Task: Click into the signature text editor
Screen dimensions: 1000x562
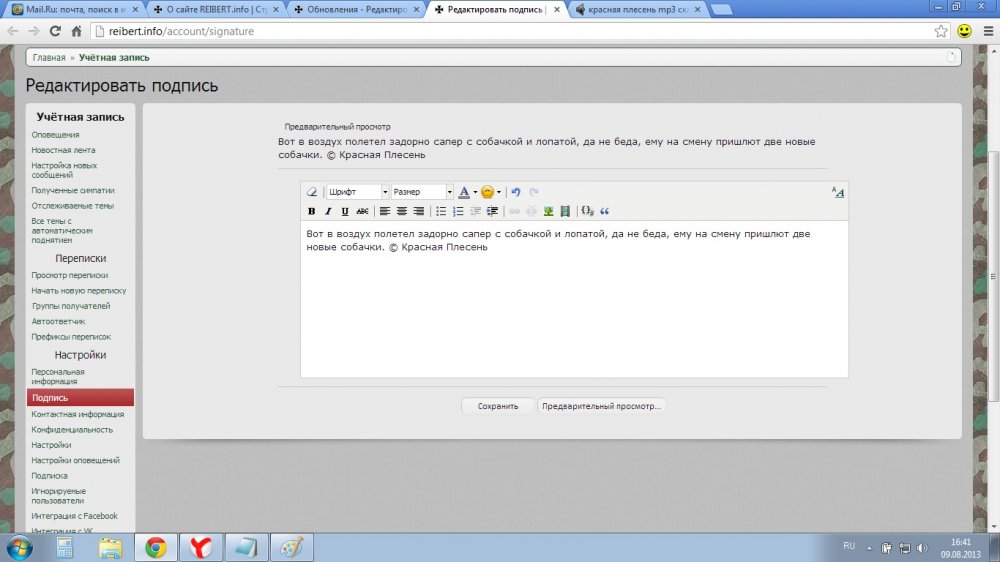Action: pos(574,299)
